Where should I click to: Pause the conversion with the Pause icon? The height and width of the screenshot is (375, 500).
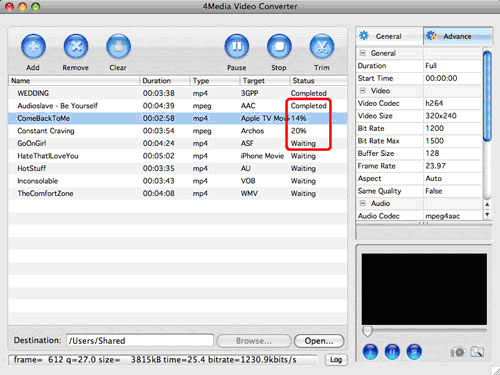coord(237,46)
